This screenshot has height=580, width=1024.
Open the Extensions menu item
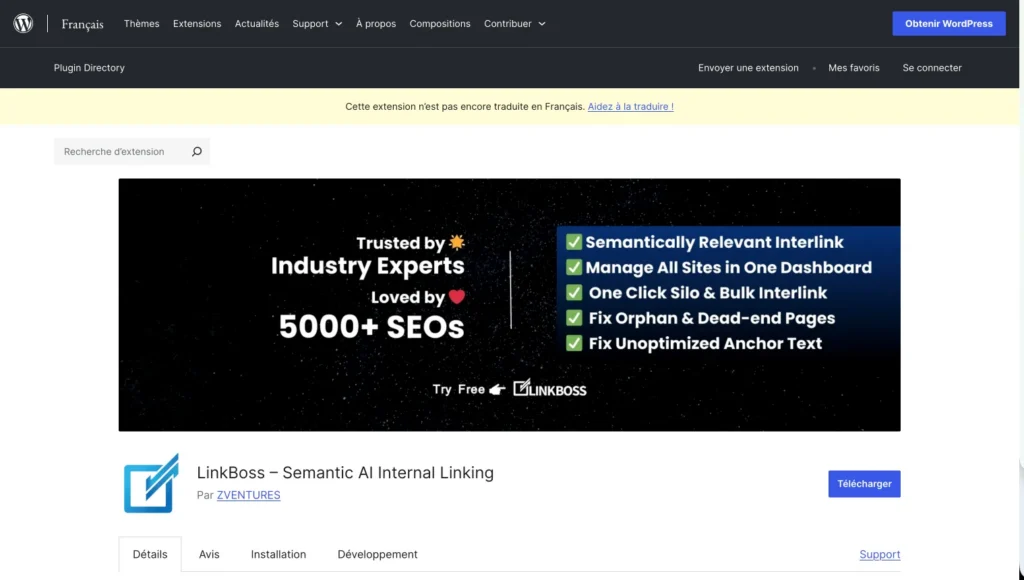coord(197,24)
